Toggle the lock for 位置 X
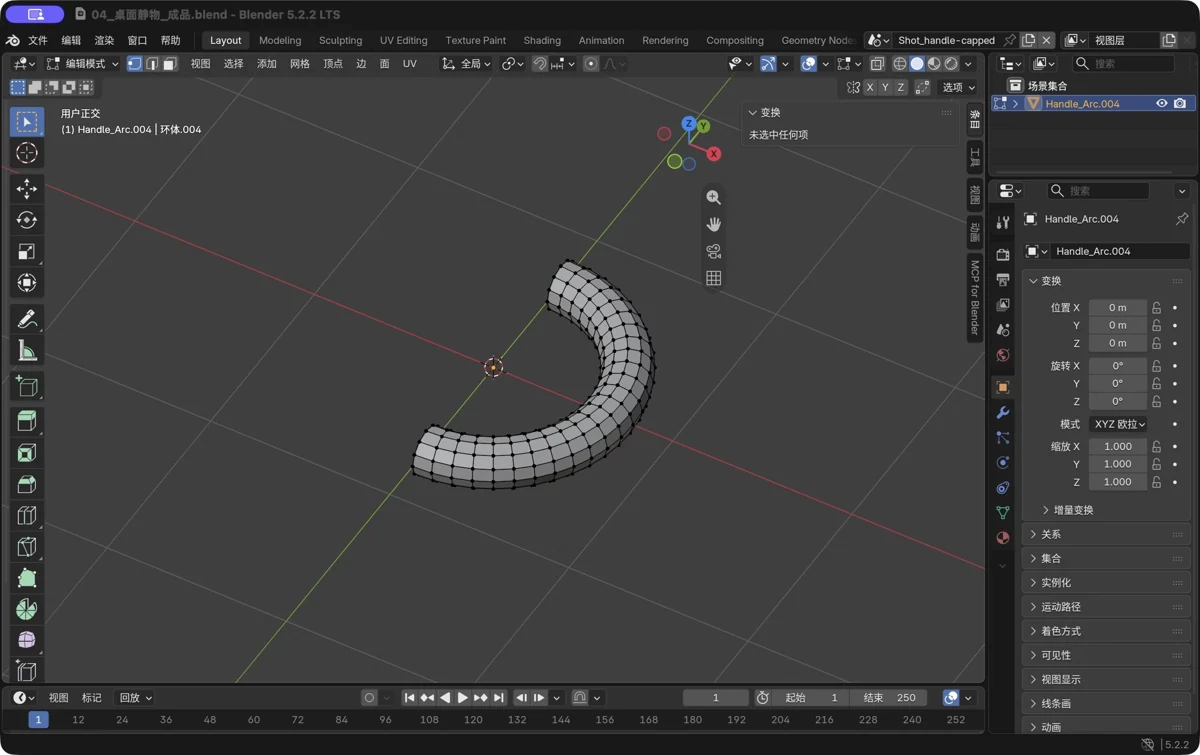This screenshot has width=1200, height=755. coord(1156,308)
